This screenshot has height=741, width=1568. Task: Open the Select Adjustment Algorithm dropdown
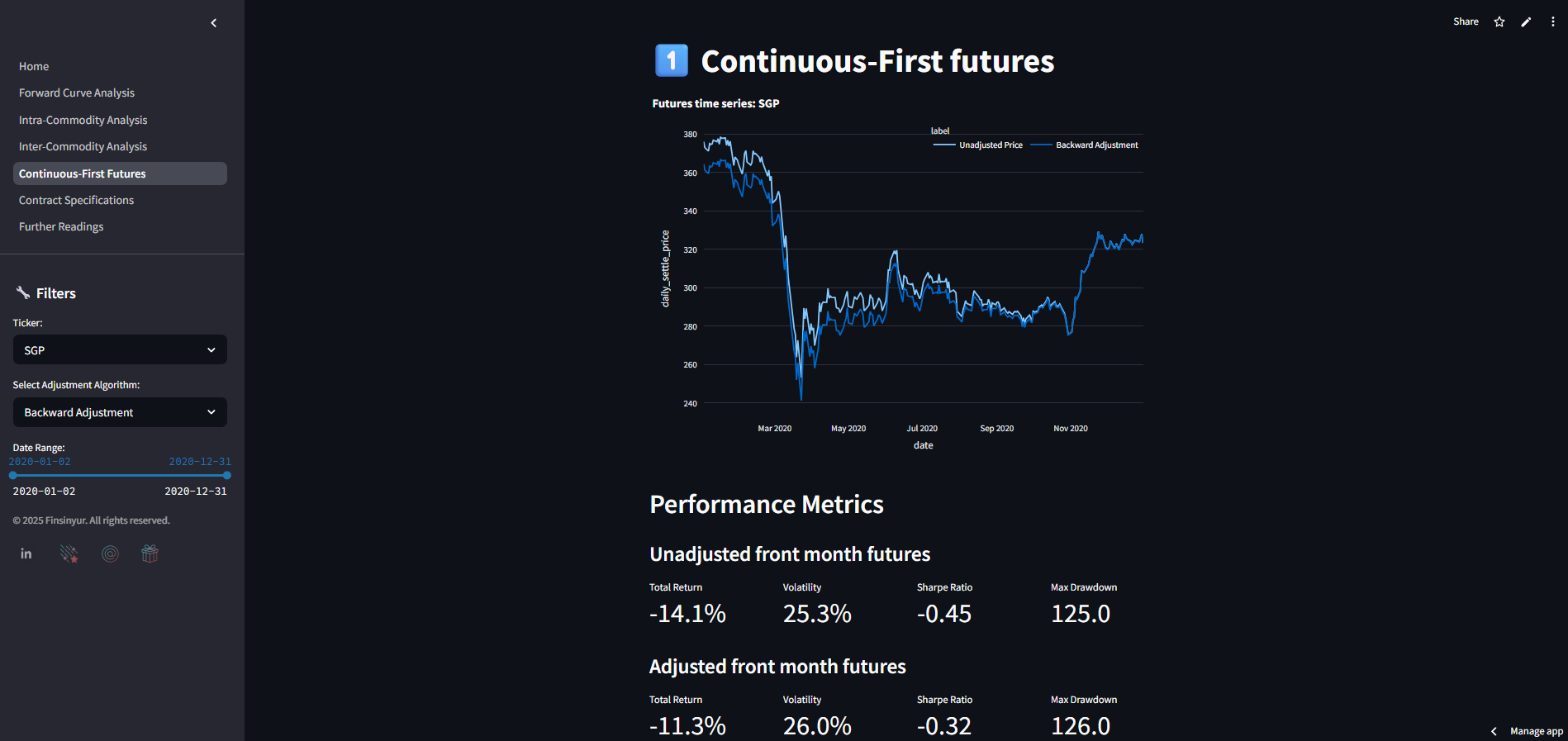click(x=120, y=412)
